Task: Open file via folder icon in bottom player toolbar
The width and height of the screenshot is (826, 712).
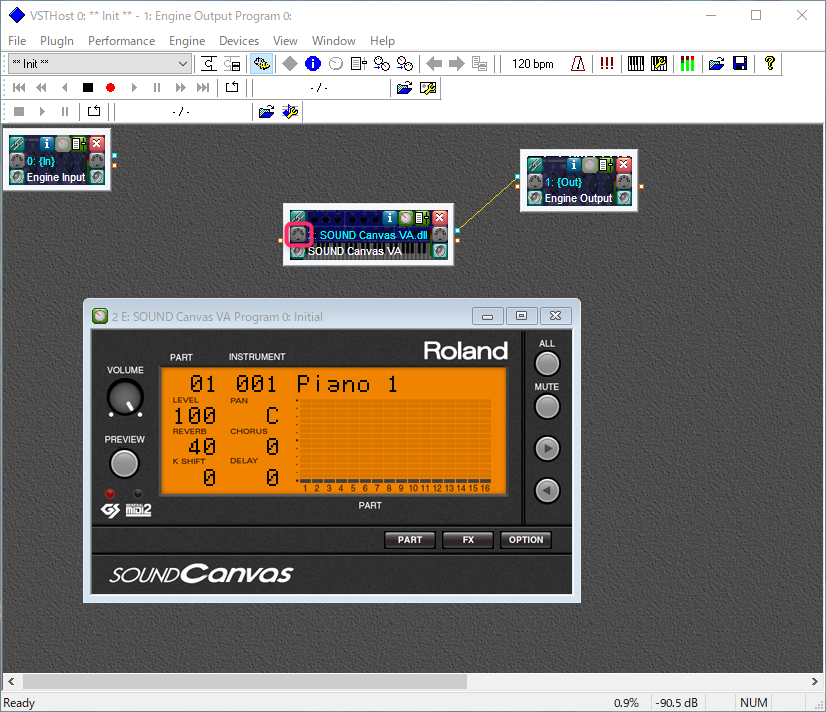Action: click(267, 112)
